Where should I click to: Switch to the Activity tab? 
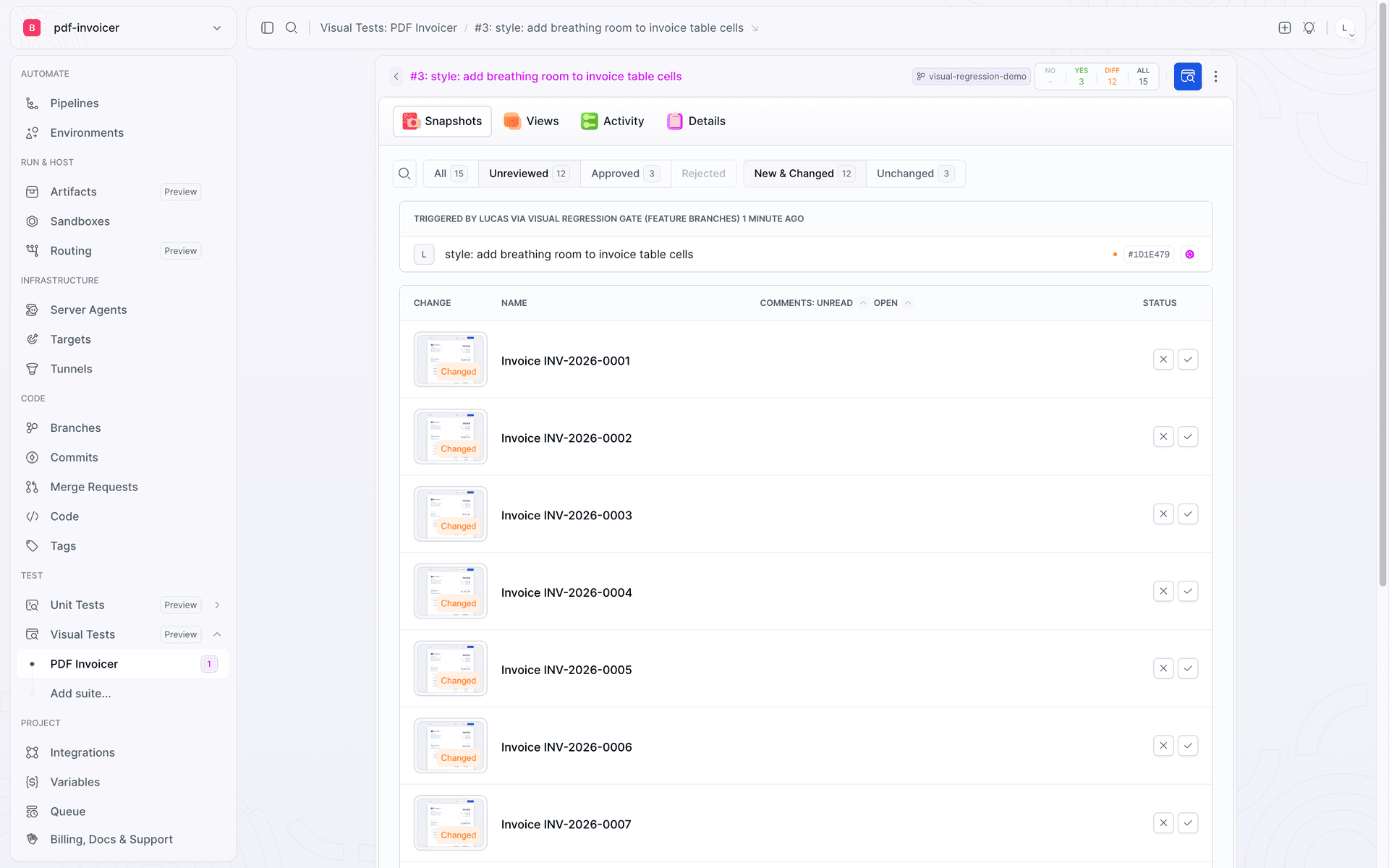coord(613,122)
